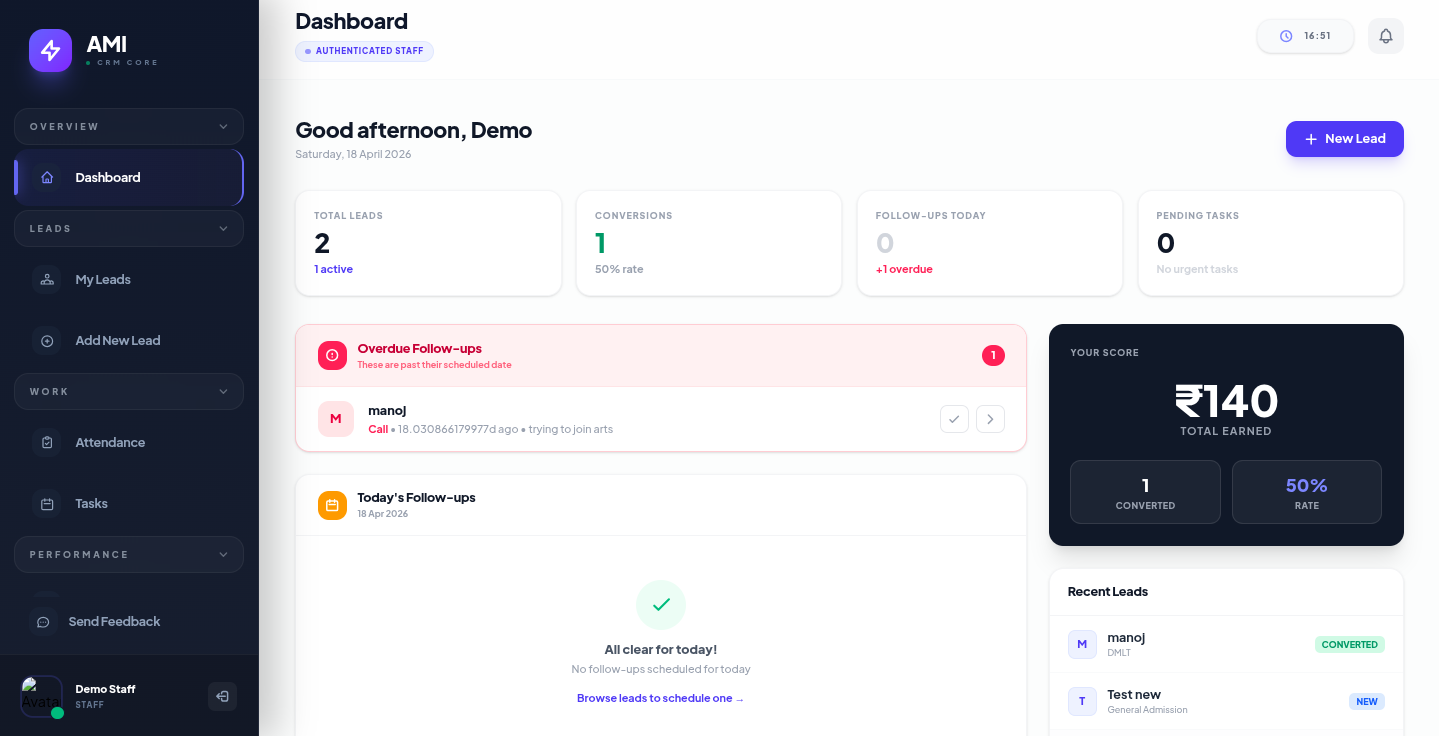This screenshot has height=736, width=1439.
Task: Click the clock icon beside 16:51
Action: coord(1286,36)
